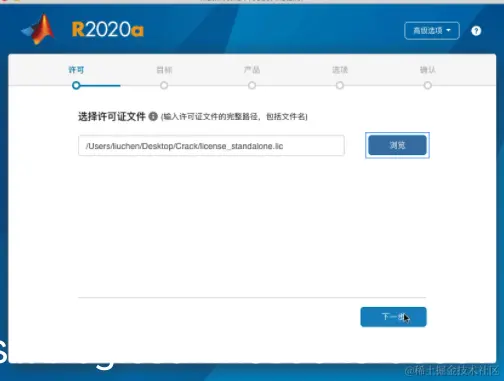Click the 浏览 browse button
This screenshot has height=381, width=504.
coord(397,145)
